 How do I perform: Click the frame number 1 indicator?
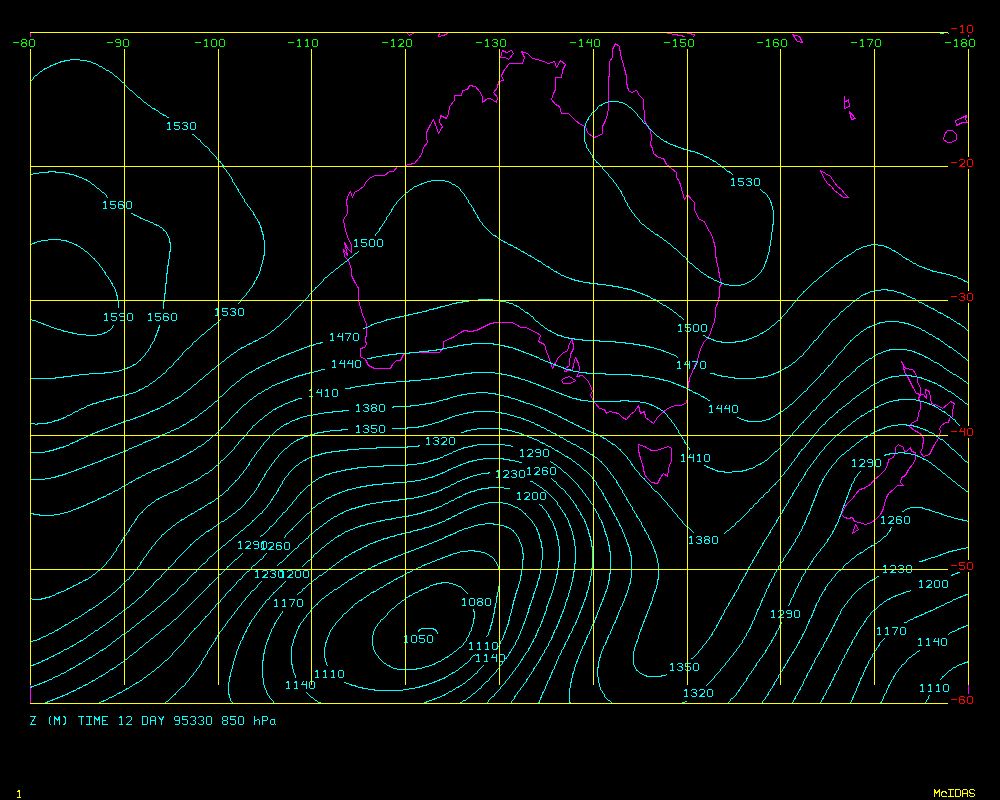18,793
